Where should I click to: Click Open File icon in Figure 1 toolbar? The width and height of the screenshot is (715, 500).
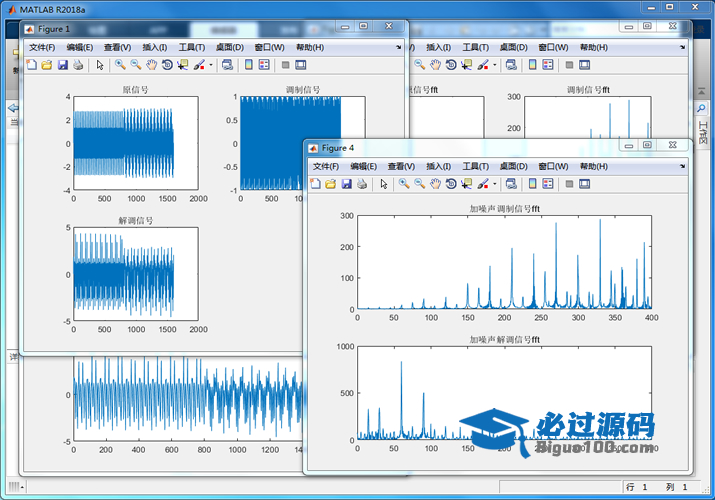pyautogui.click(x=47, y=65)
